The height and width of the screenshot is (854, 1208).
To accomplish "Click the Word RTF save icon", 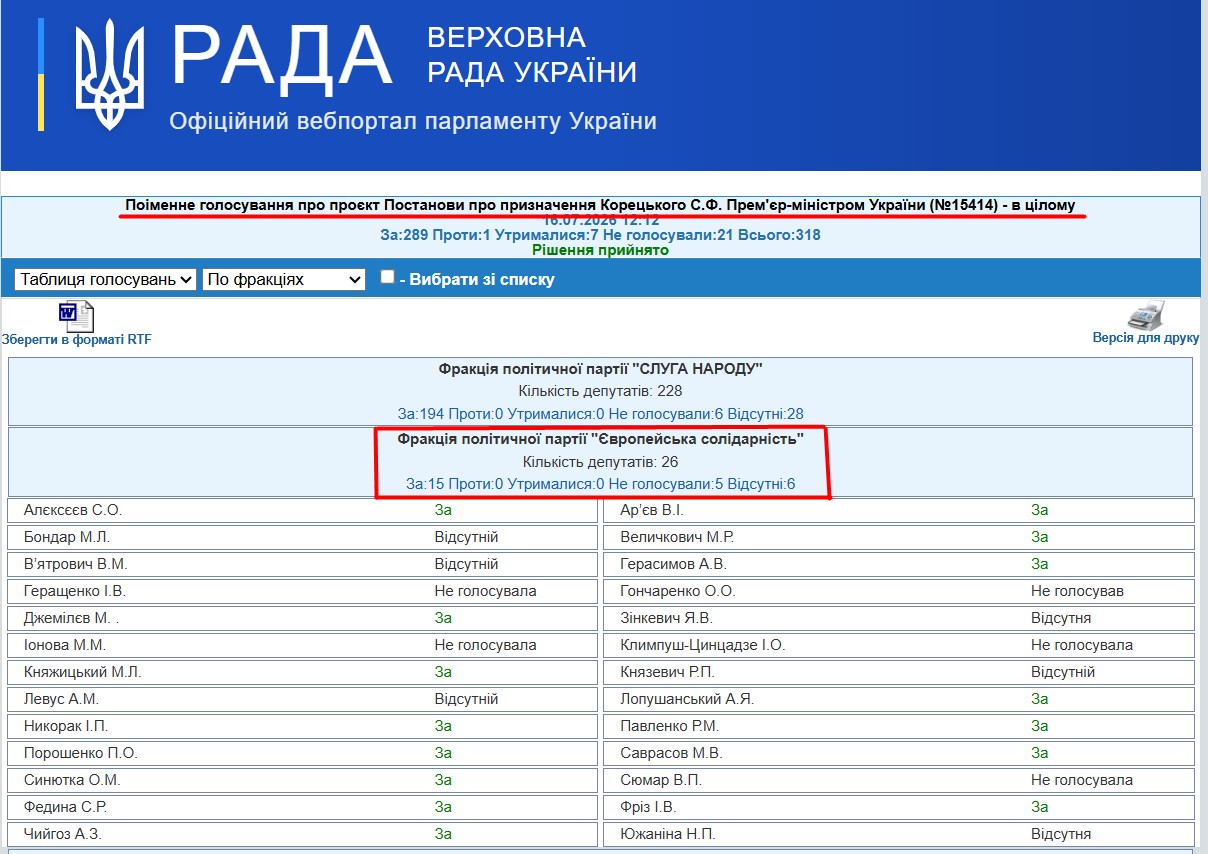I will point(76,316).
